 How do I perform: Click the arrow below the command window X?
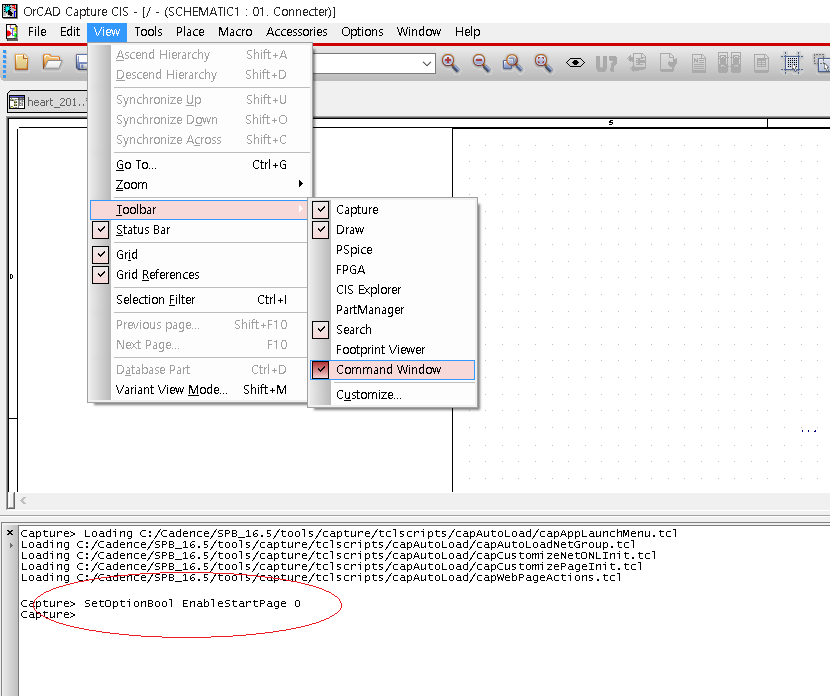(11, 545)
